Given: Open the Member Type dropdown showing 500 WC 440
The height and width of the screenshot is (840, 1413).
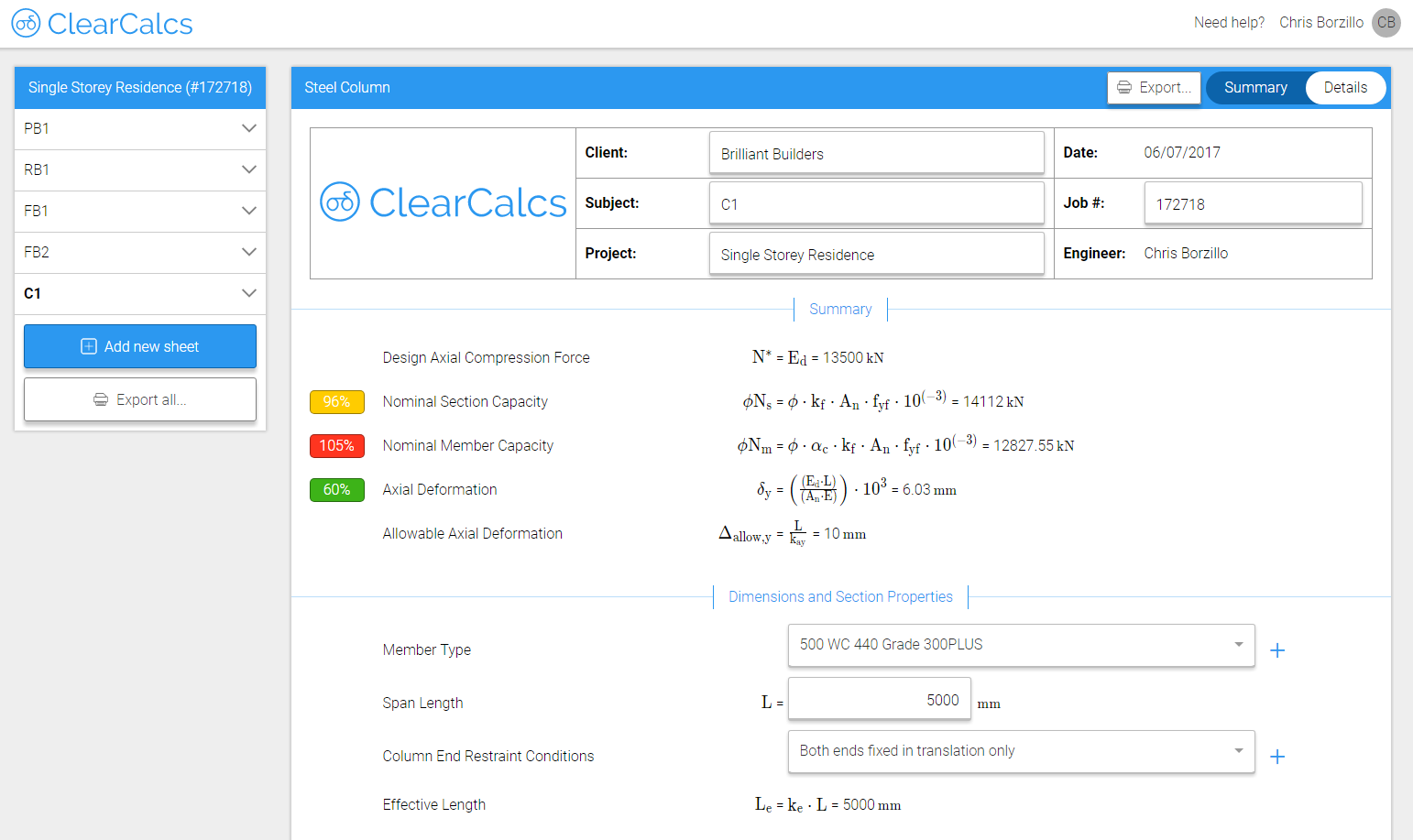Looking at the screenshot, I should coord(1020,645).
